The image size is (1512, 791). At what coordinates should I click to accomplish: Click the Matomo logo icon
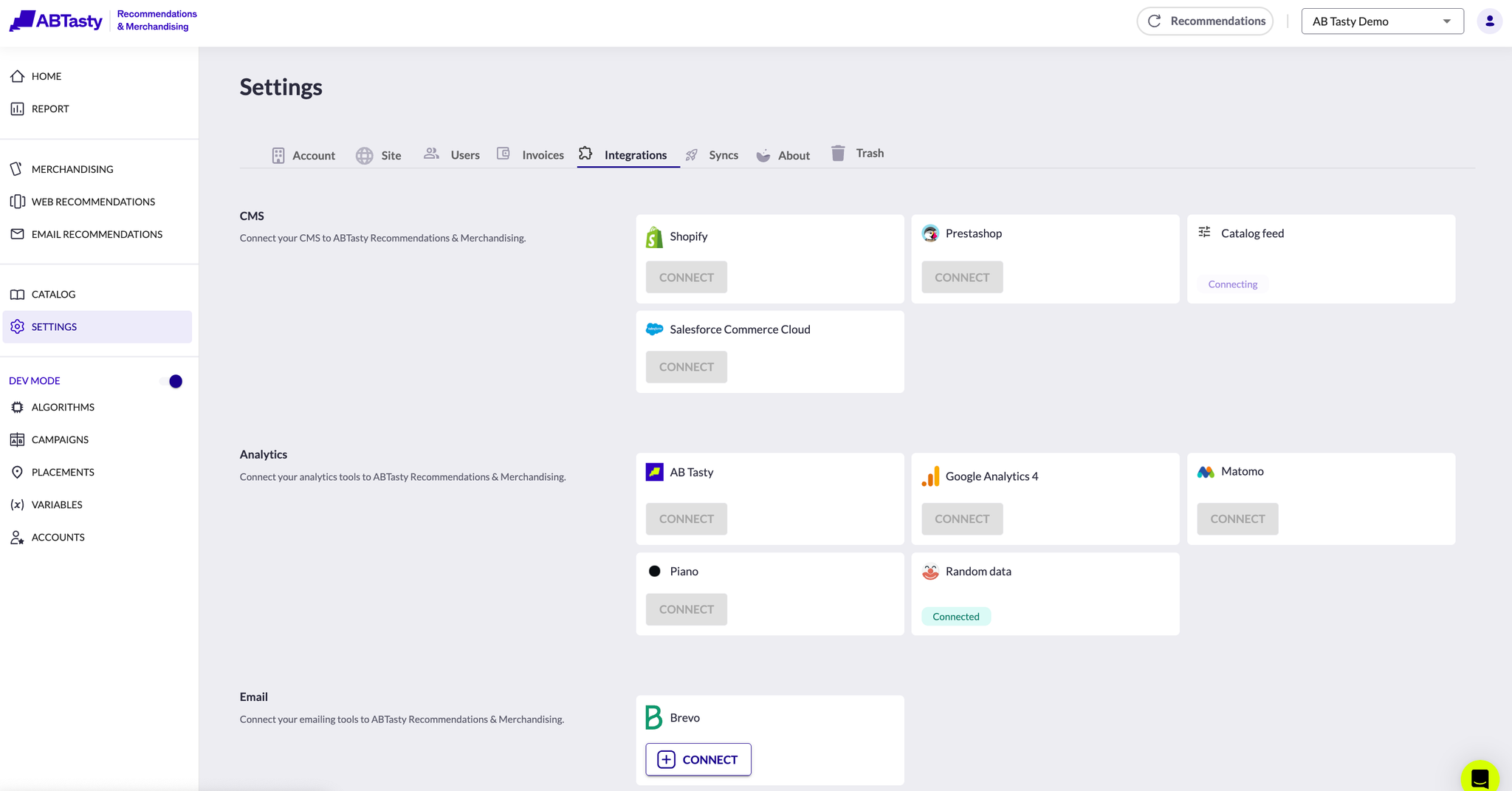pos(1206,472)
